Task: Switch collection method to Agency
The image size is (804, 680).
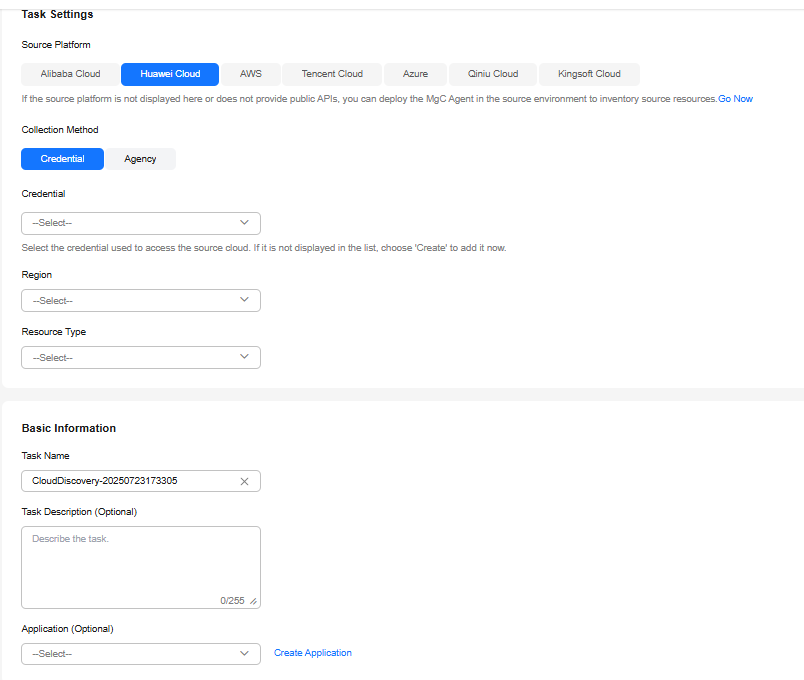Action: [x=140, y=159]
